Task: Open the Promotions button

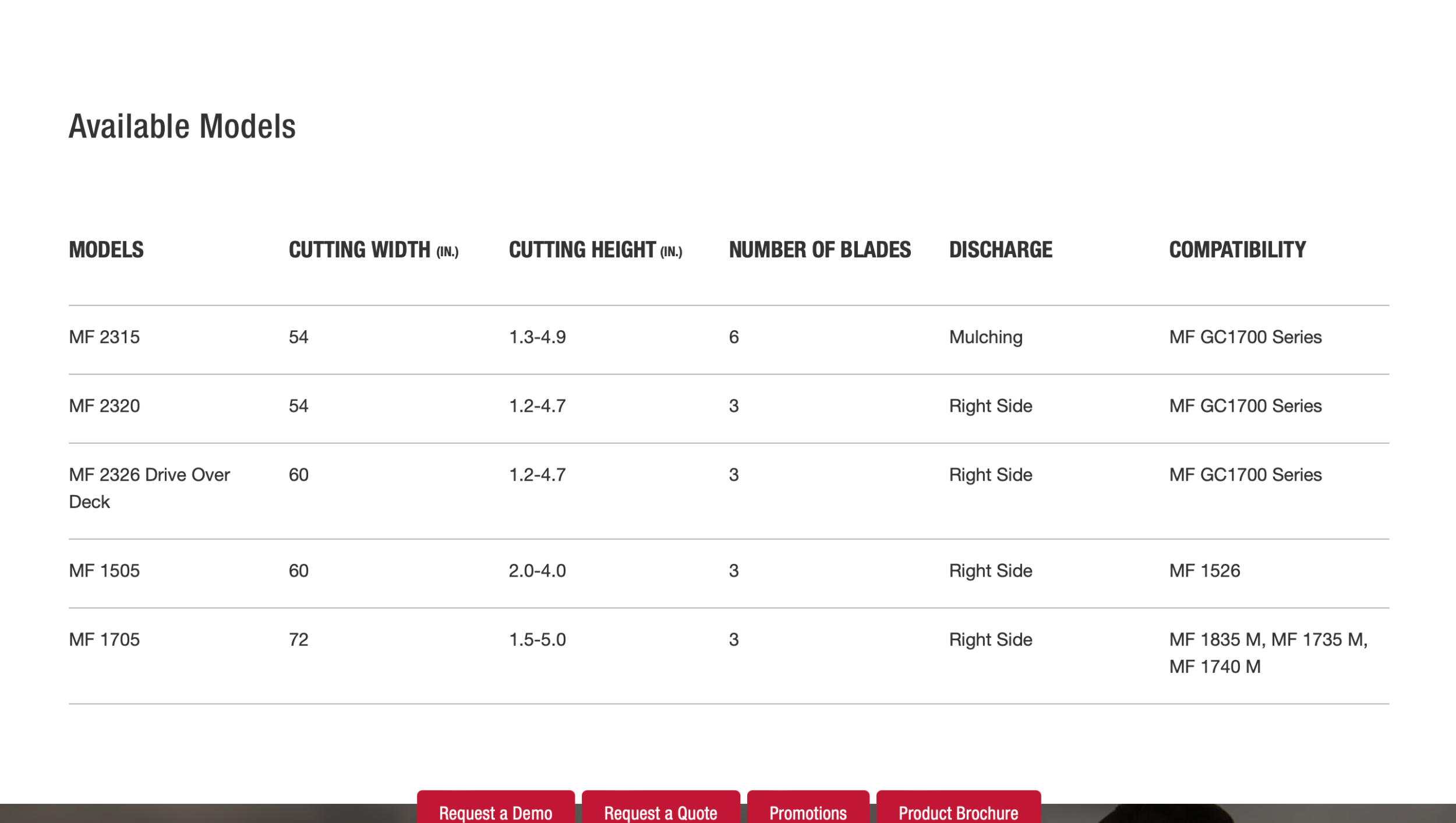Action: pyautogui.click(x=808, y=807)
